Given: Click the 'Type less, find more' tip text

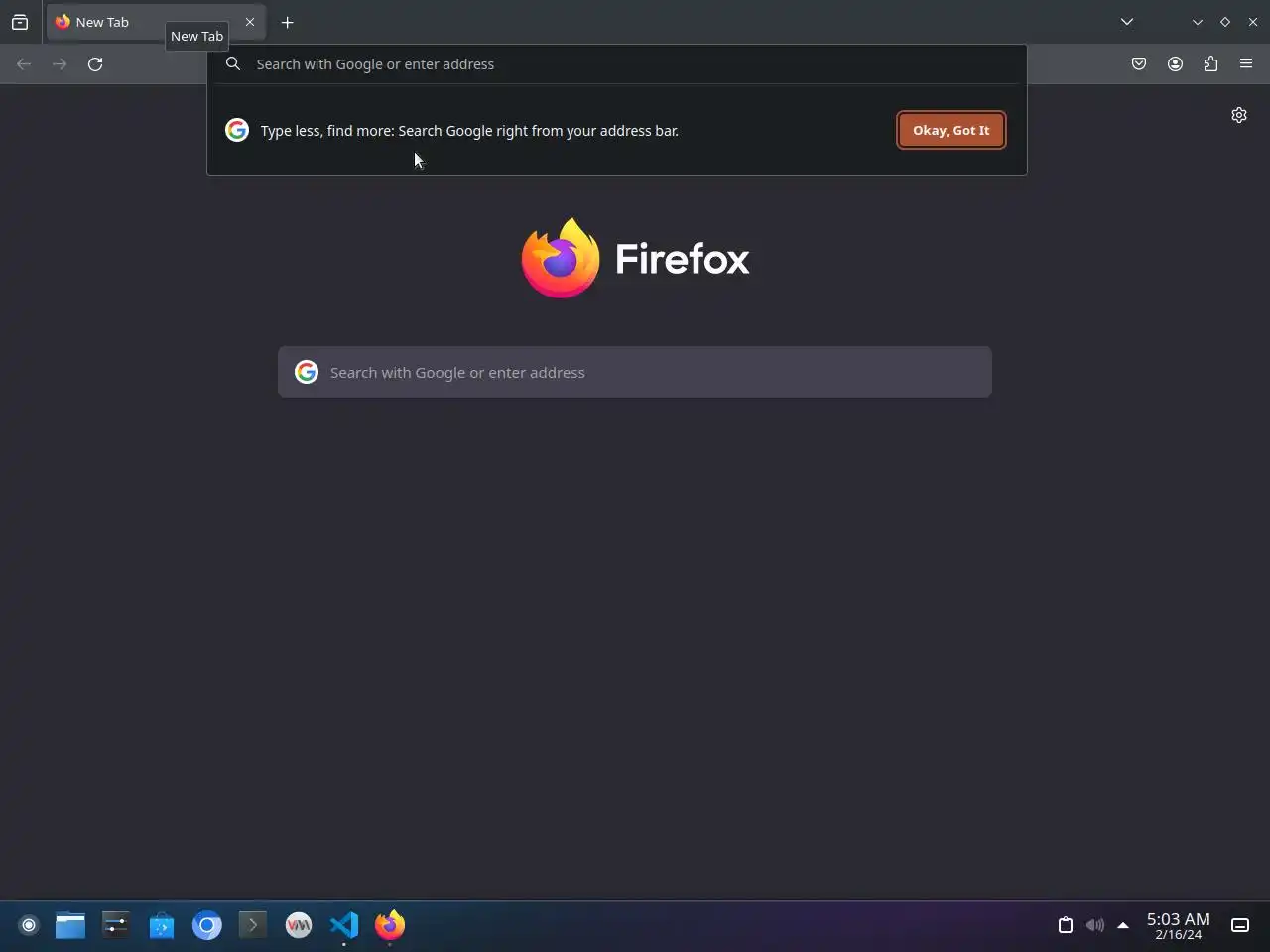Looking at the screenshot, I should click(469, 130).
